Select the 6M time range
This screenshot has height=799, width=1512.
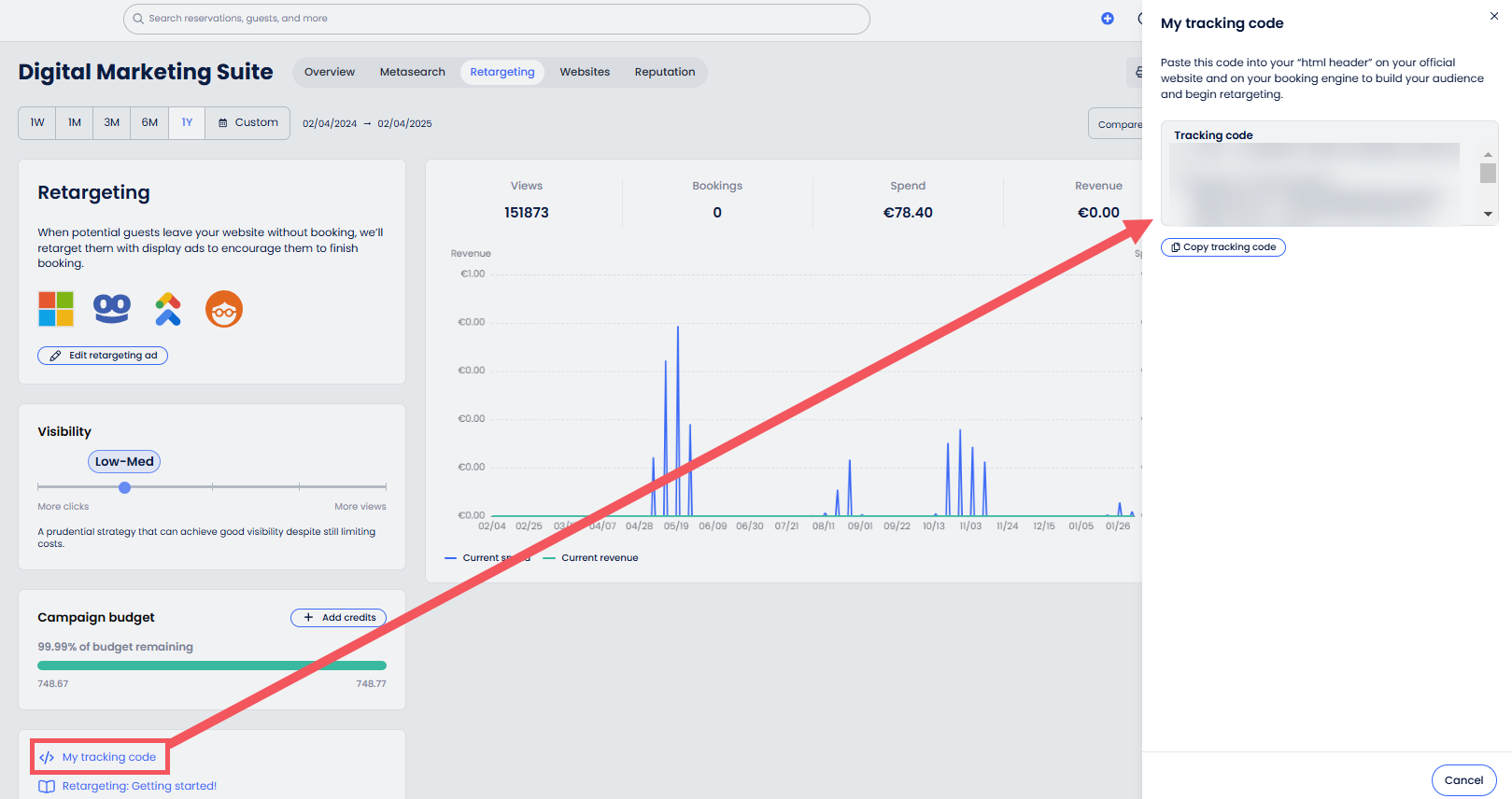pyautogui.click(x=149, y=122)
